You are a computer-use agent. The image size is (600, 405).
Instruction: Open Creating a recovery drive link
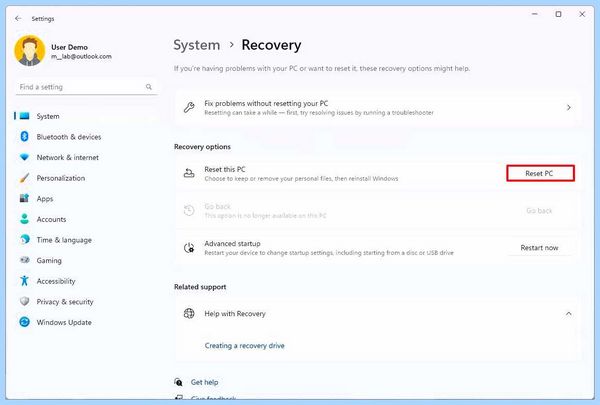[x=245, y=345]
